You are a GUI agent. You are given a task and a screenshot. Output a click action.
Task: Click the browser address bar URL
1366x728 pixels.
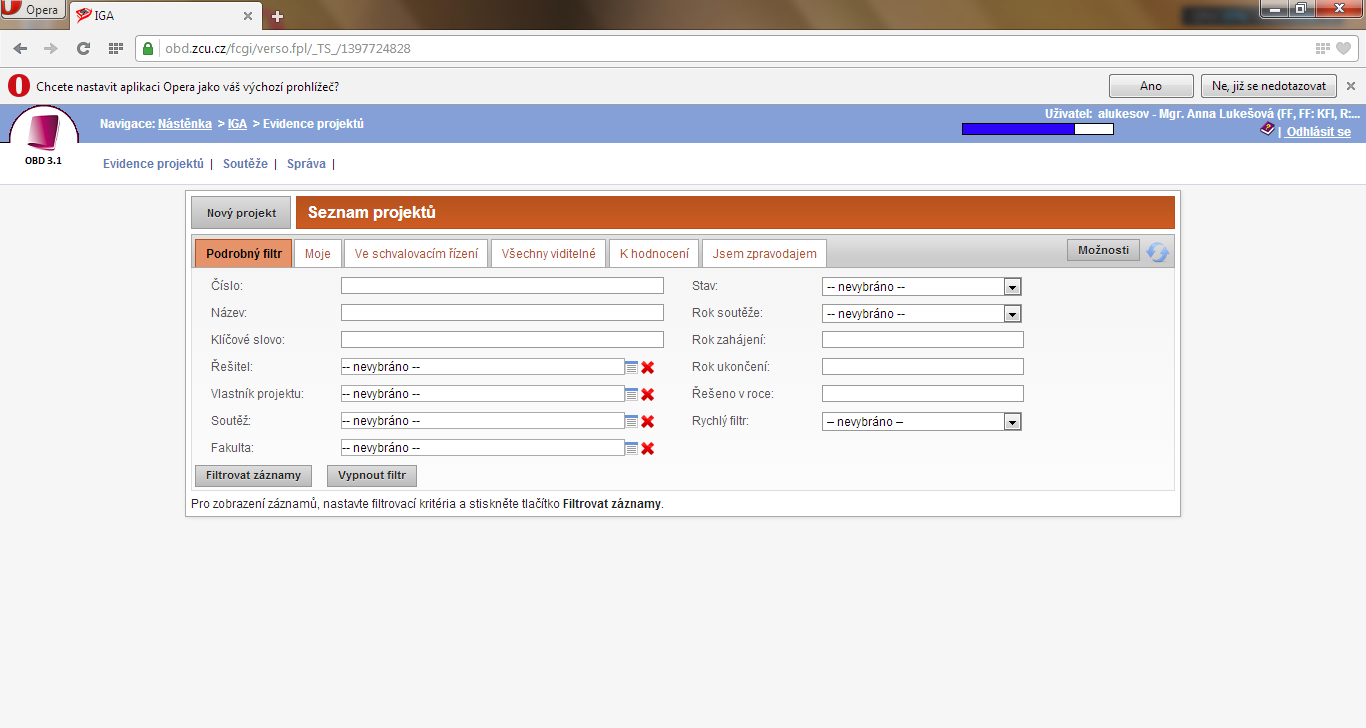(287, 48)
